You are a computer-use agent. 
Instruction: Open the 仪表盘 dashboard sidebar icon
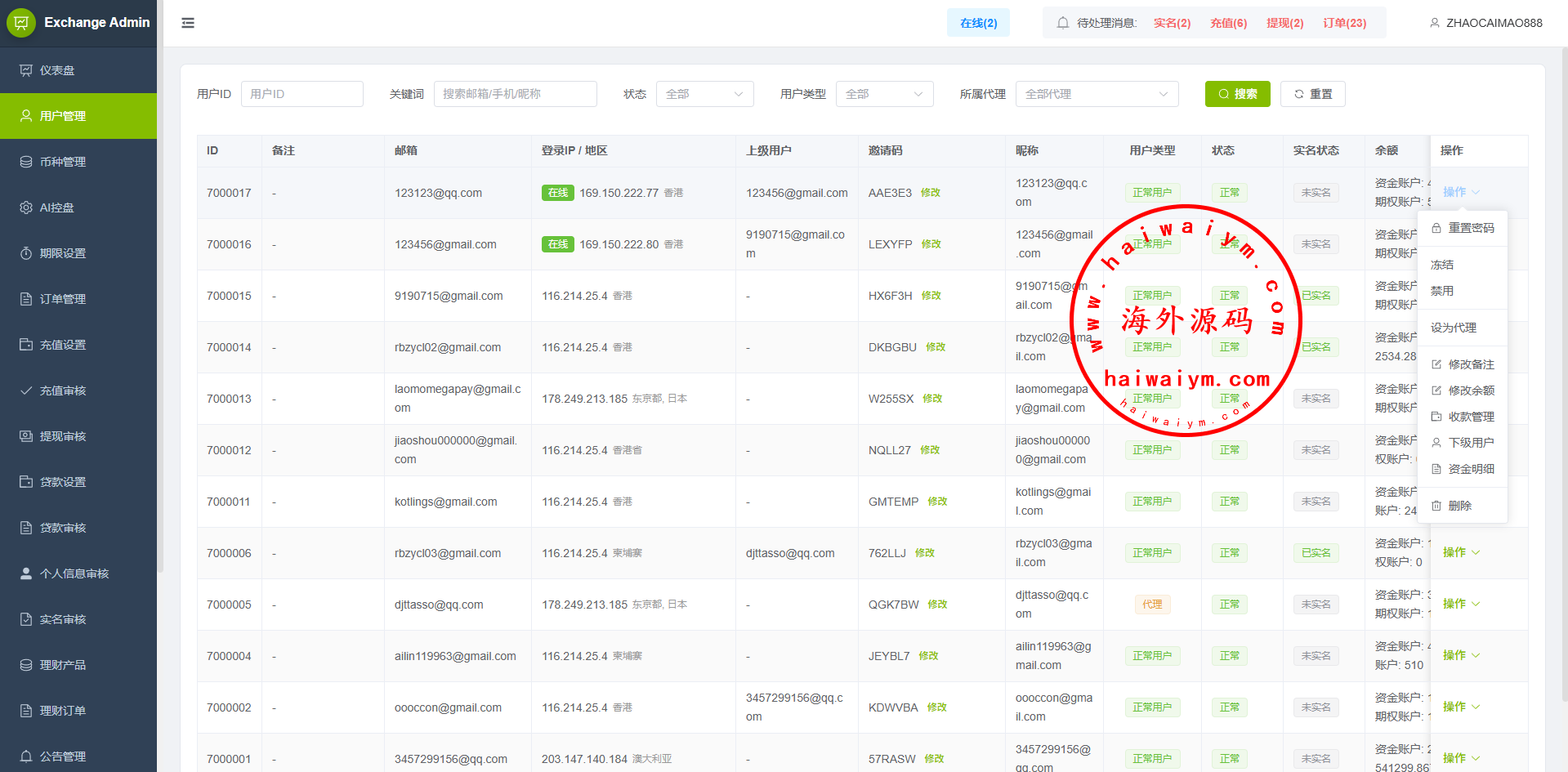[x=26, y=70]
